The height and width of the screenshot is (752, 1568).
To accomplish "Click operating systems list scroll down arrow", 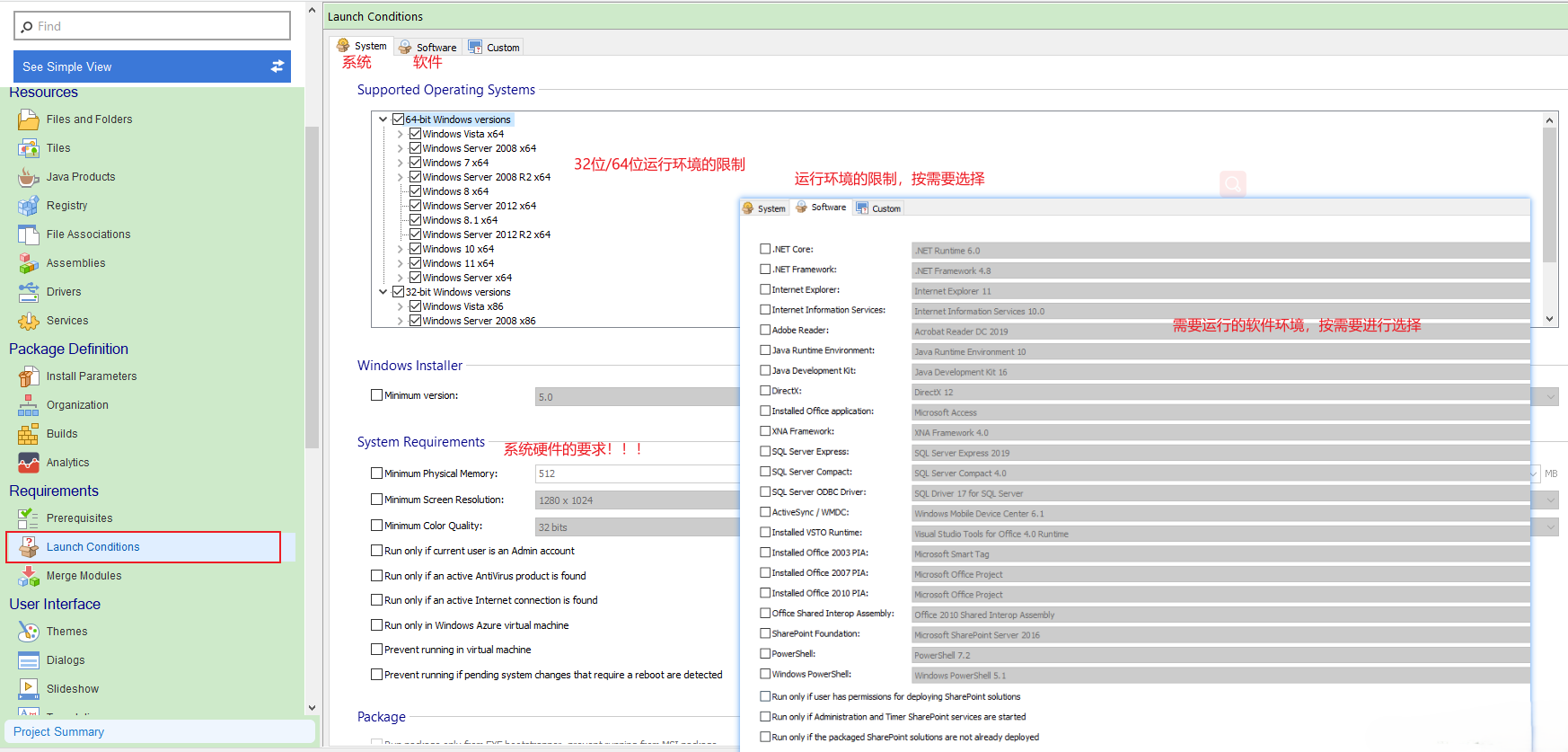I will 1549,319.
